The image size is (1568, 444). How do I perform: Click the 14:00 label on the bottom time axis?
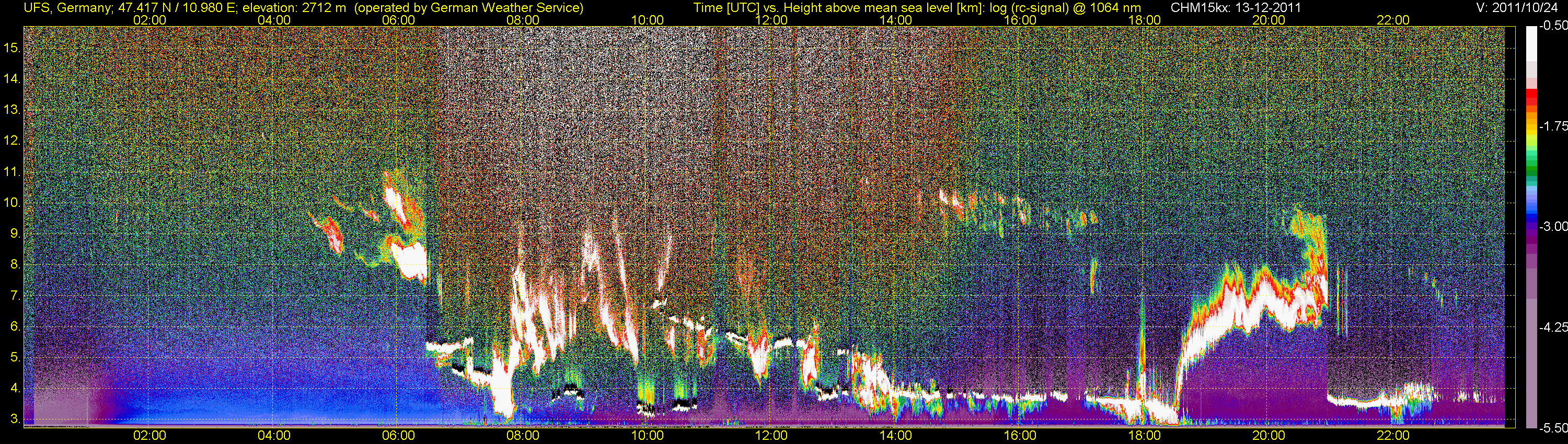pyautogui.click(x=896, y=436)
